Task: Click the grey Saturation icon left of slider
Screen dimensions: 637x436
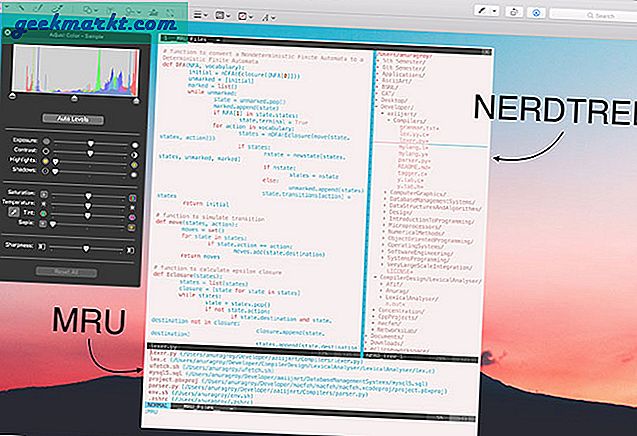Action: coord(43,194)
